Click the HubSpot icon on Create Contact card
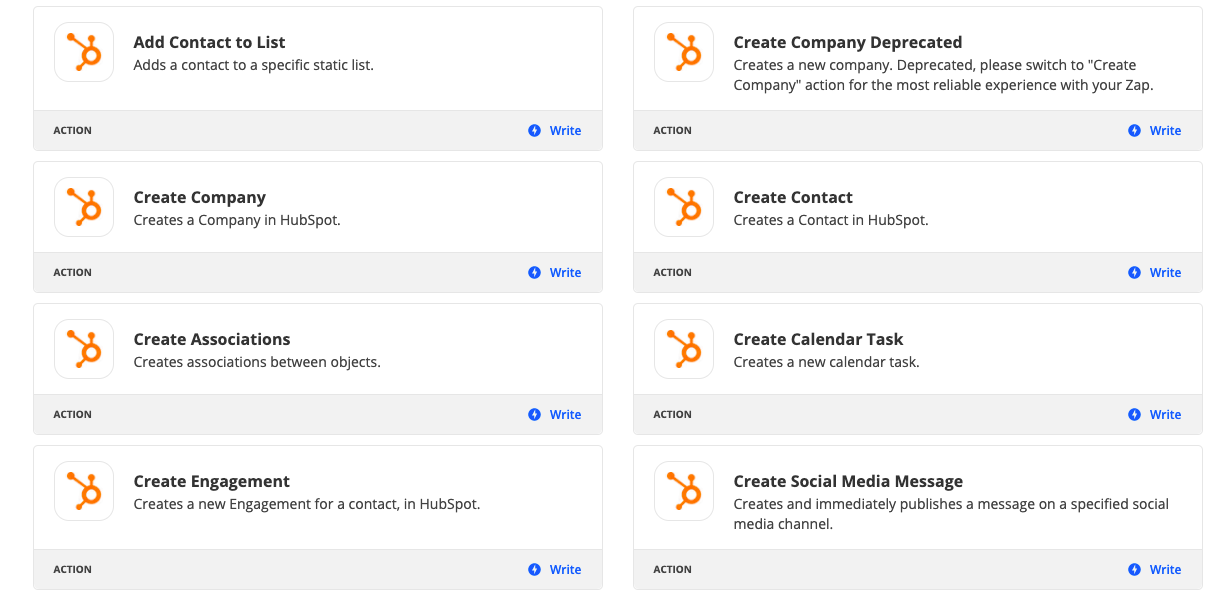 pos(684,207)
